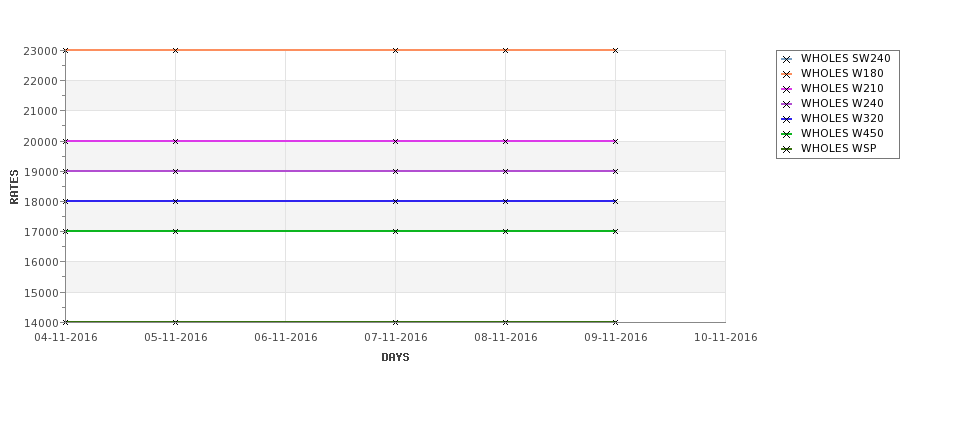The height and width of the screenshot is (429, 975).
Task: Click the dark green WHOLES WSP legend marker
Action: [787, 149]
